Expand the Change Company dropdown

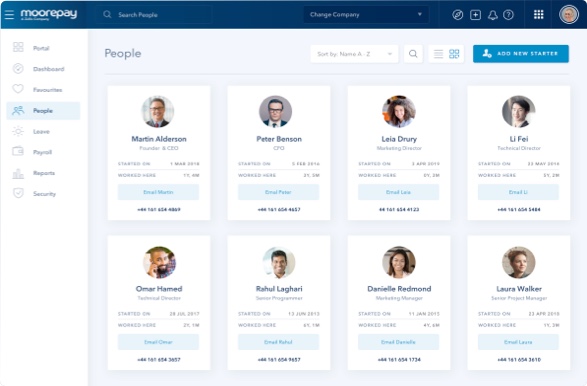pos(366,15)
